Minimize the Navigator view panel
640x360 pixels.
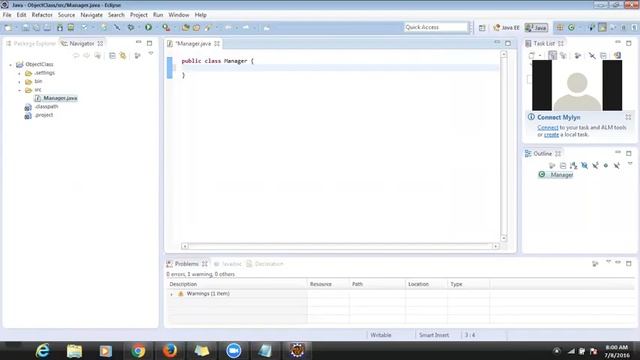(139, 42)
